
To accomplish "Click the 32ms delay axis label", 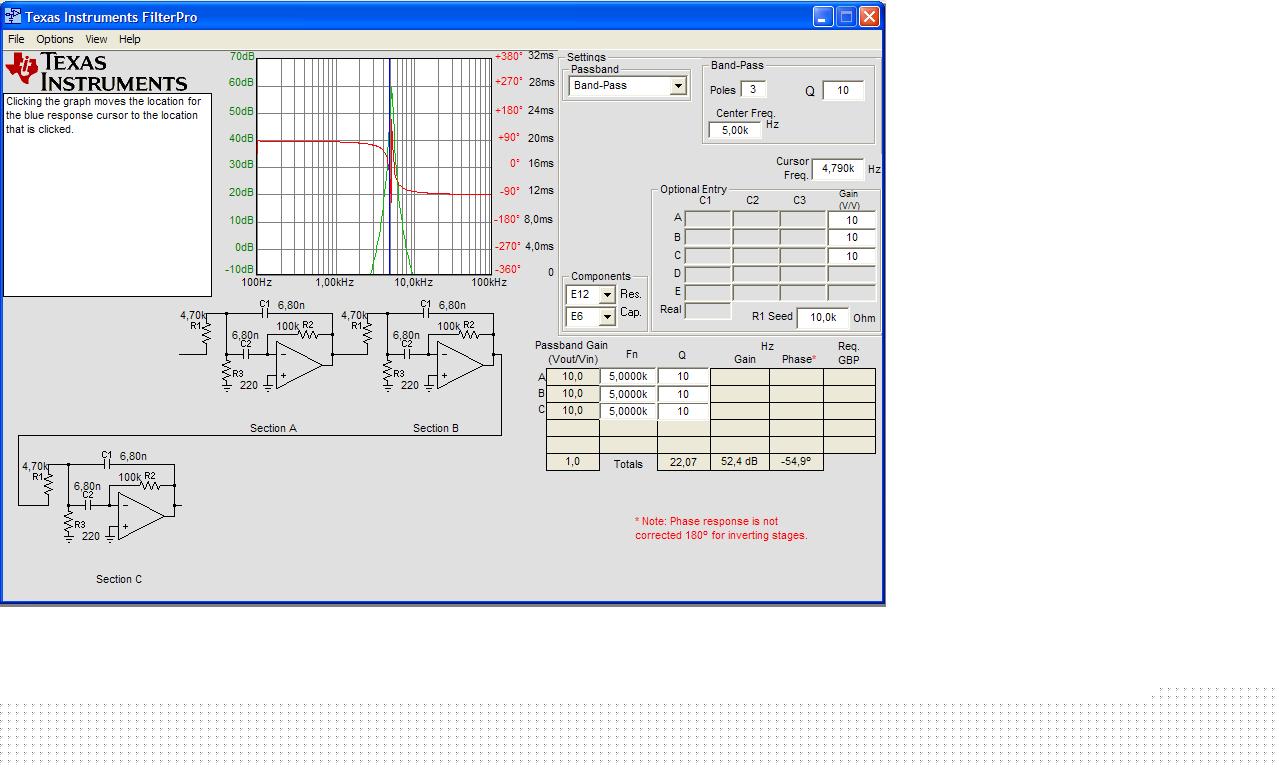I will pyautogui.click(x=541, y=56).
